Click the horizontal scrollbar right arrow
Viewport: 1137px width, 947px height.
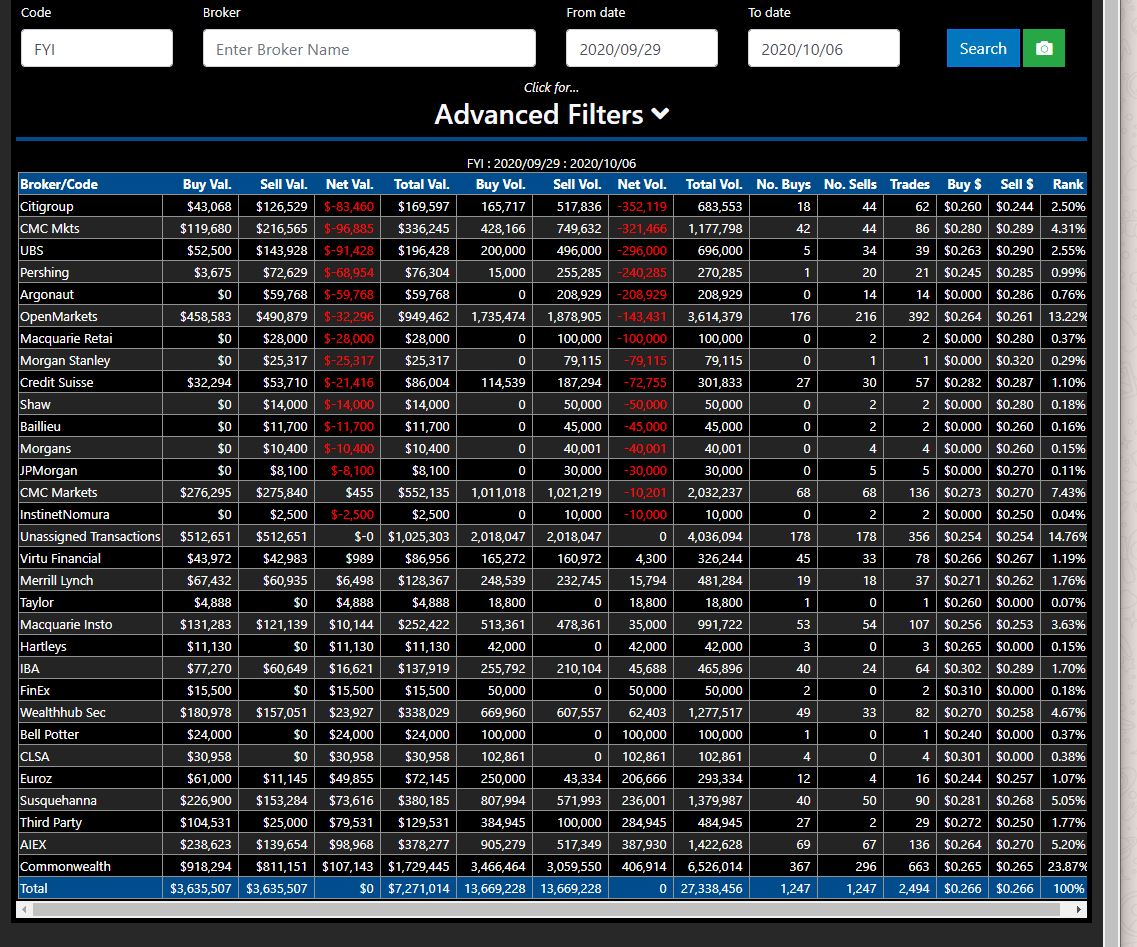(x=1078, y=909)
